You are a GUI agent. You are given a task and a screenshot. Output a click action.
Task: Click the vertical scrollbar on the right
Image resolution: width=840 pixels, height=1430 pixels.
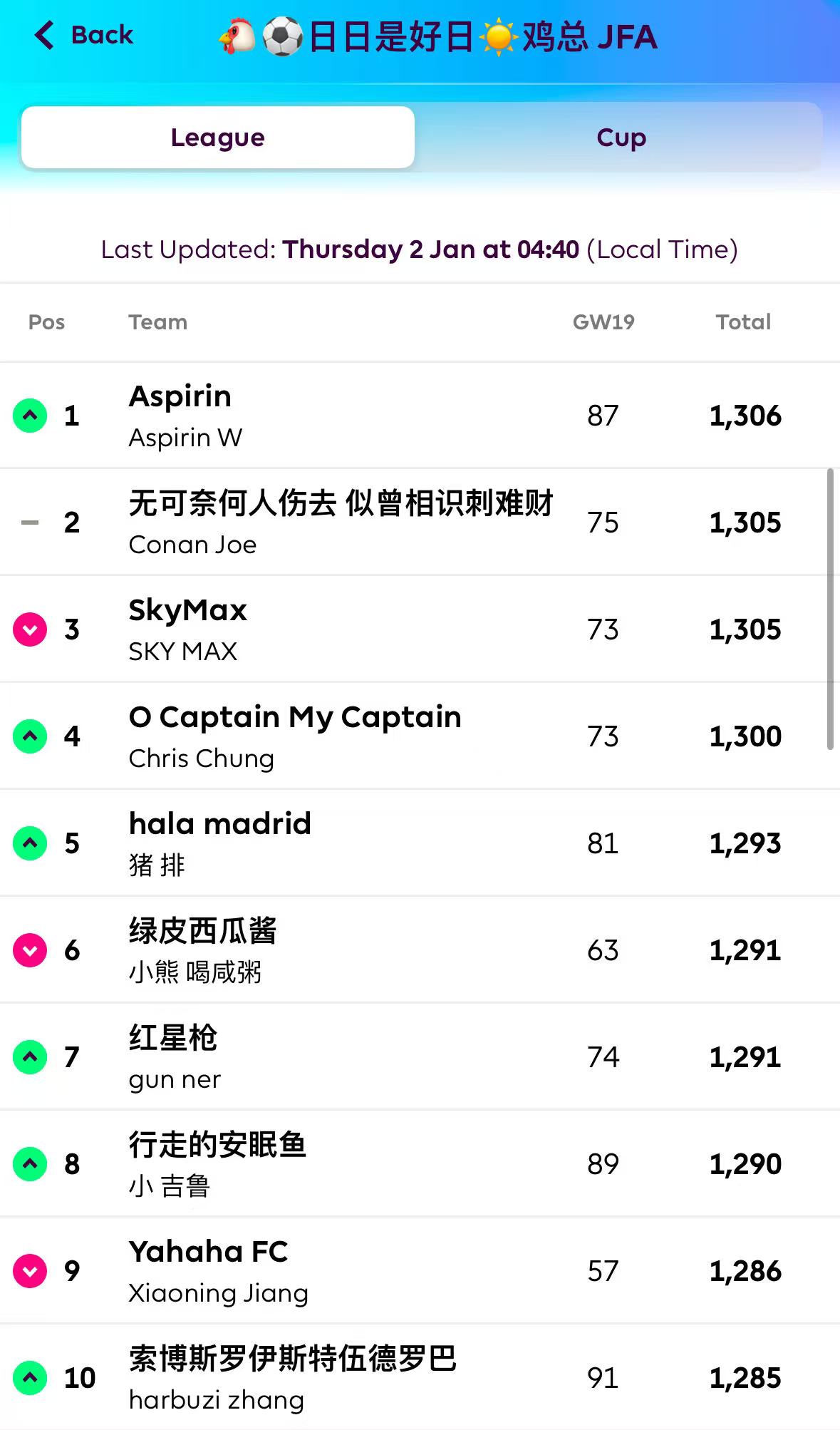(830, 609)
